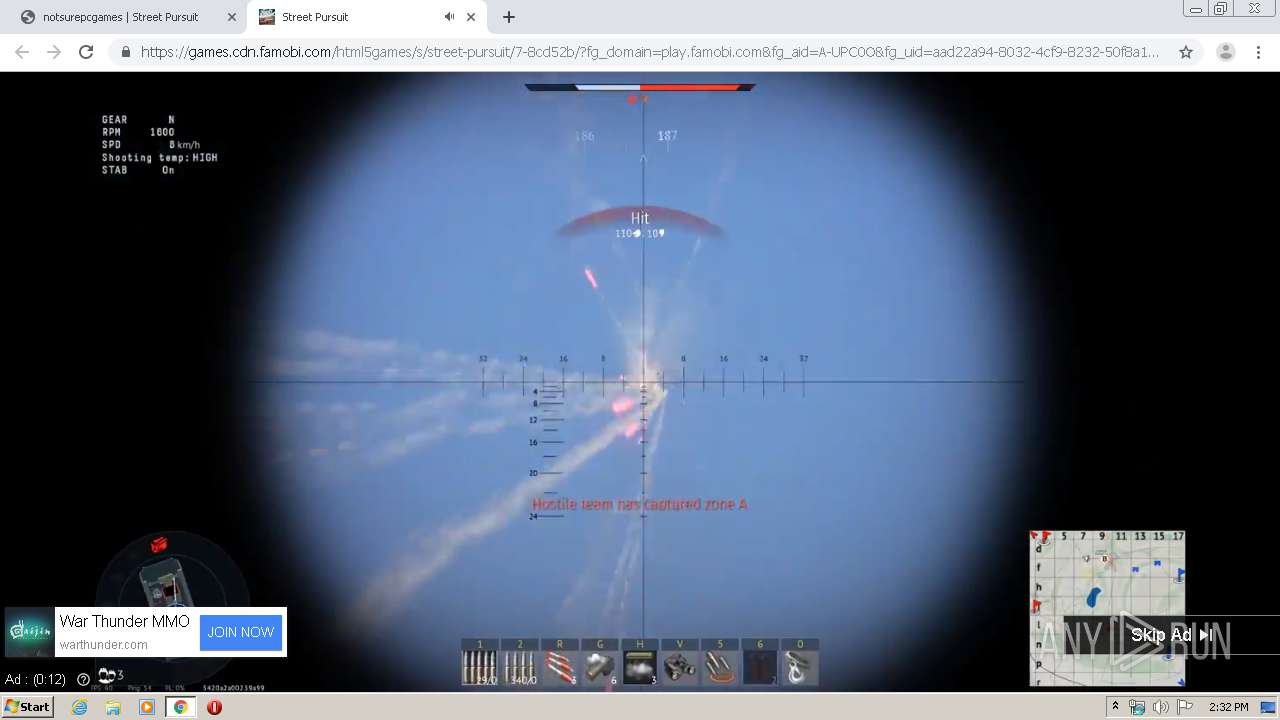This screenshot has height=720, width=1280.
Task: Click the Chrome taskbar button
Action: [181, 707]
